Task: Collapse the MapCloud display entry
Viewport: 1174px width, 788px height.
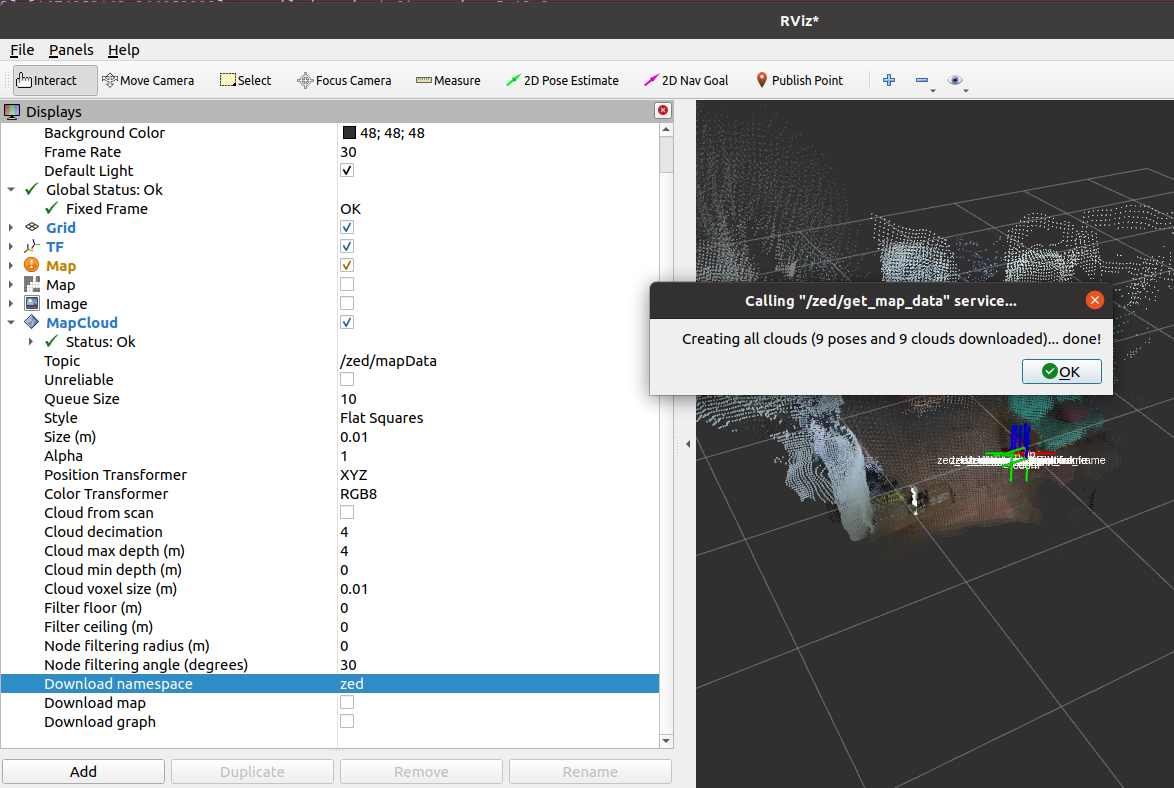Action: click(11, 323)
